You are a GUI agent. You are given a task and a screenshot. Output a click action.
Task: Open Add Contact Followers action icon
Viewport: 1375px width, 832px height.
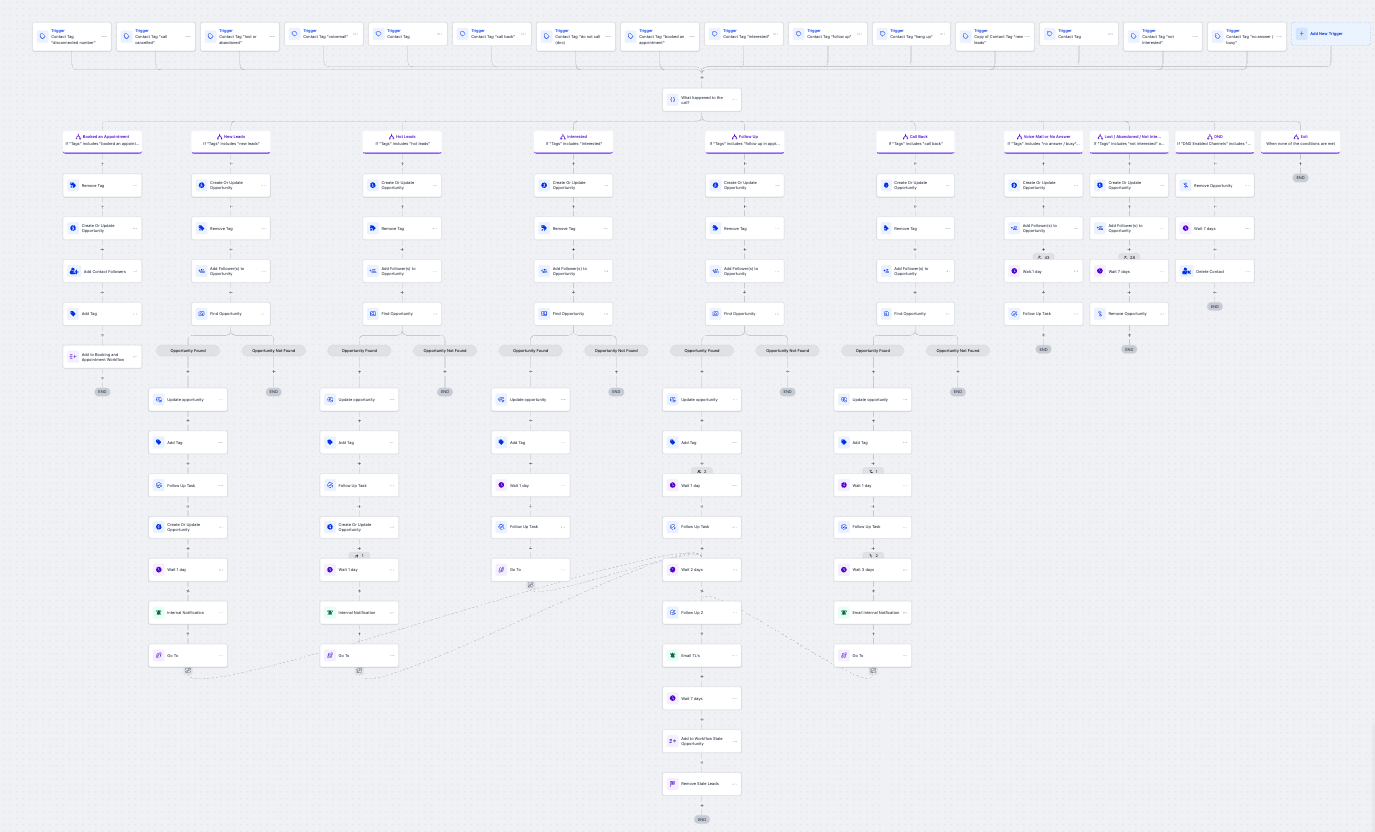[73, 271]
